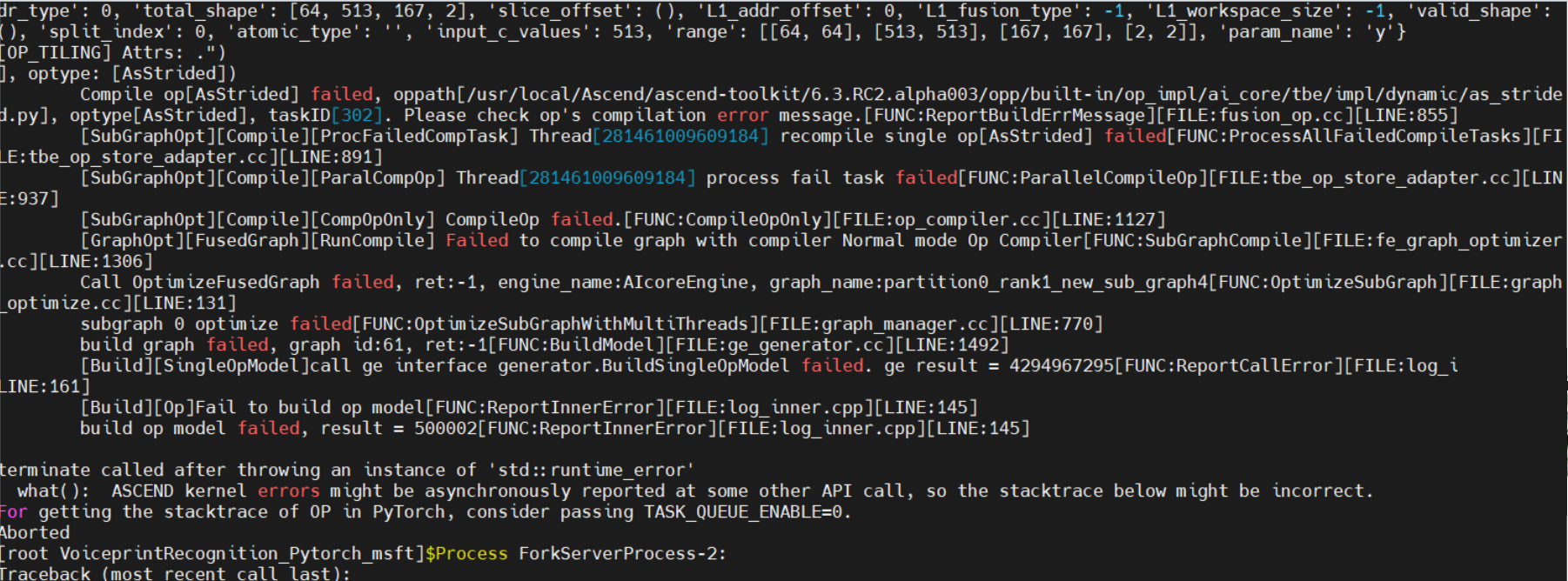Click the '[Build][Op]Fail' text
Image resolution: width=1568 pixels, height=581 pixels.
point(158,408)
